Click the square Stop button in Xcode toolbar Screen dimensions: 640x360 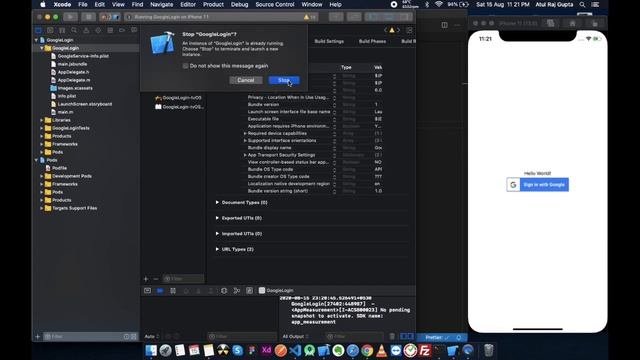88,17
